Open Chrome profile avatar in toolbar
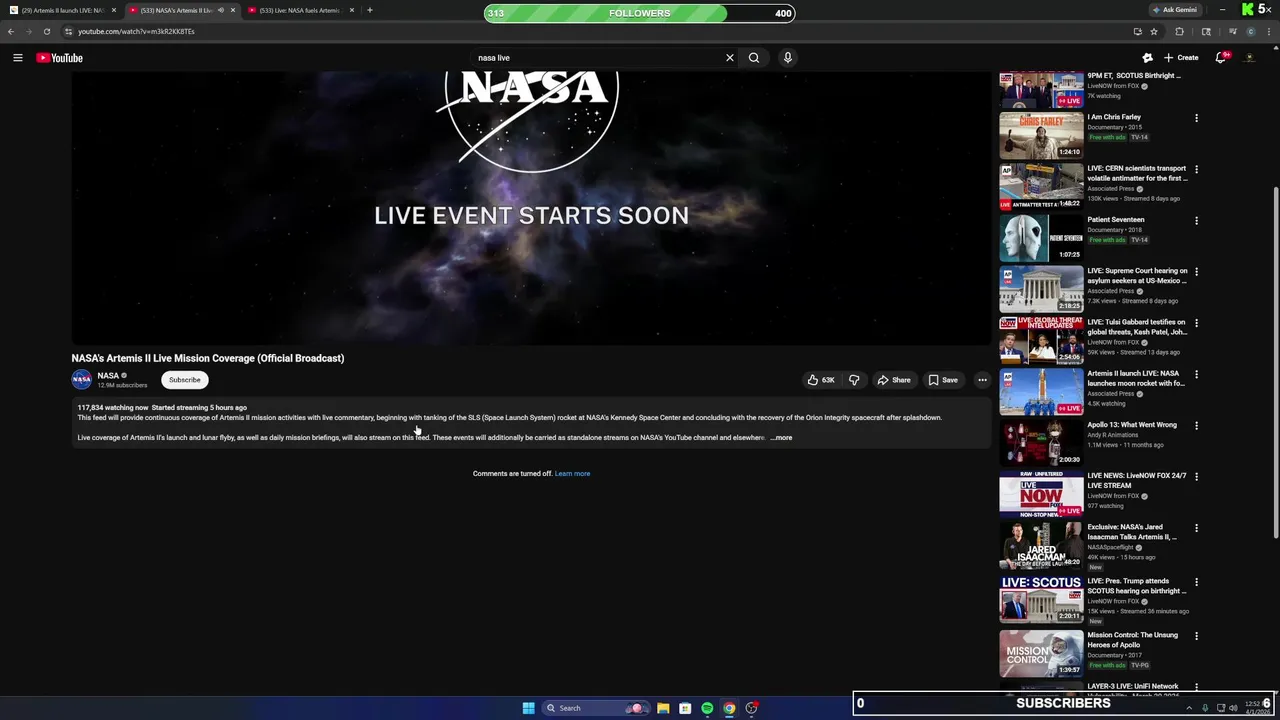Image resolution: width=1280 pixels, height=720 pixels. point(1251,31)
